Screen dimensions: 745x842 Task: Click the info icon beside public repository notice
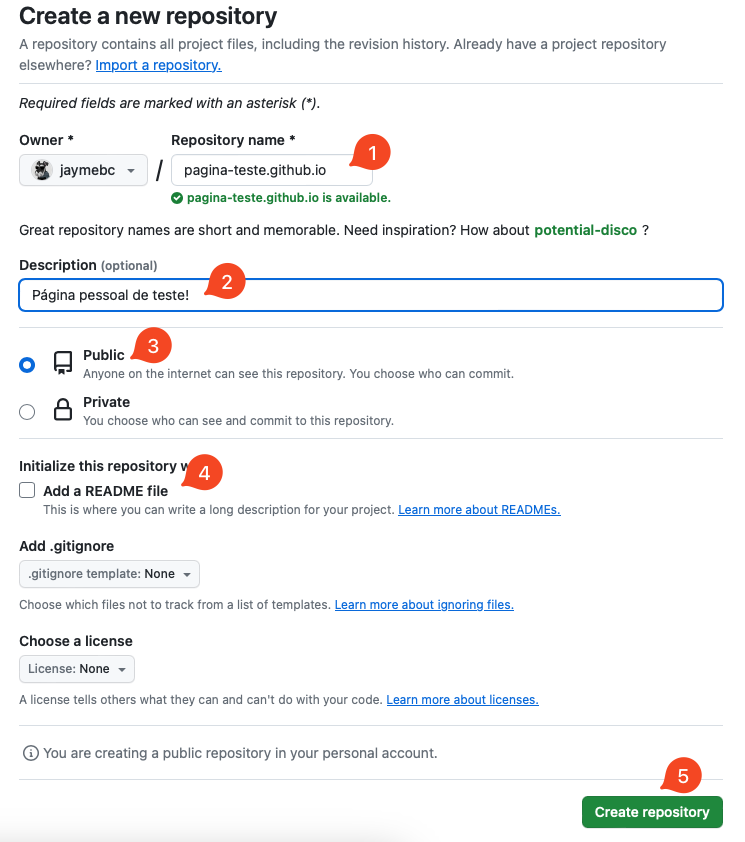pyautogui.click(x=30, y=753)
